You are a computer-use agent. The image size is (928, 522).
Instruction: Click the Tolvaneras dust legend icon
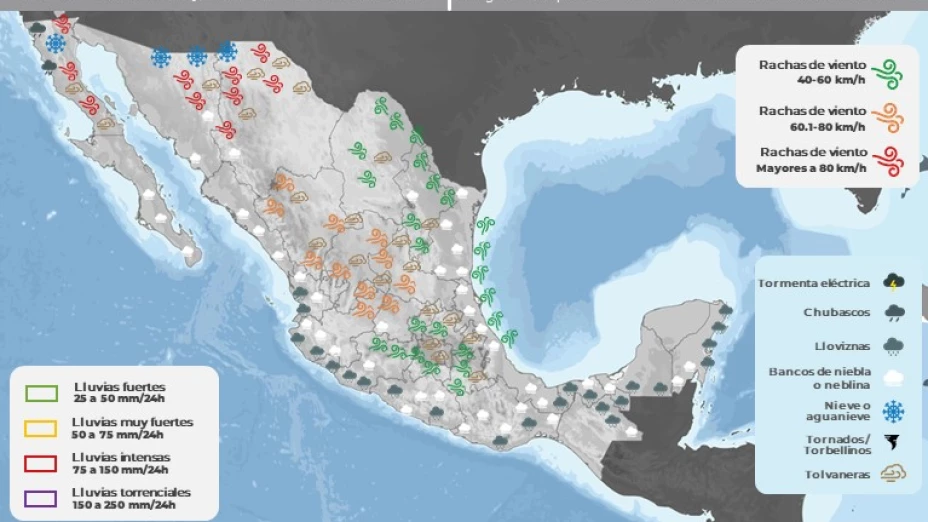point(893,473)
